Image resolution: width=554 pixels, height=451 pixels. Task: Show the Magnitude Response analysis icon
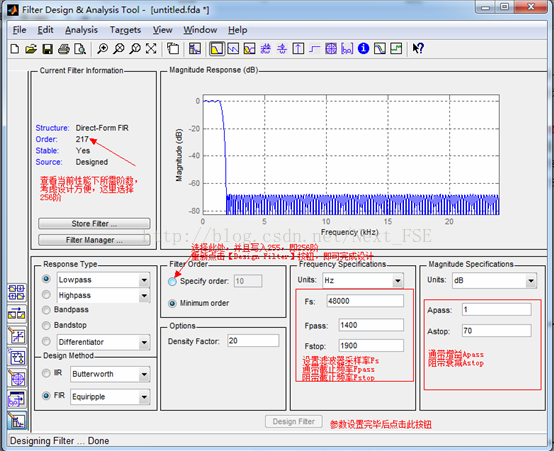pyautogui.click(x=217, y=48)
